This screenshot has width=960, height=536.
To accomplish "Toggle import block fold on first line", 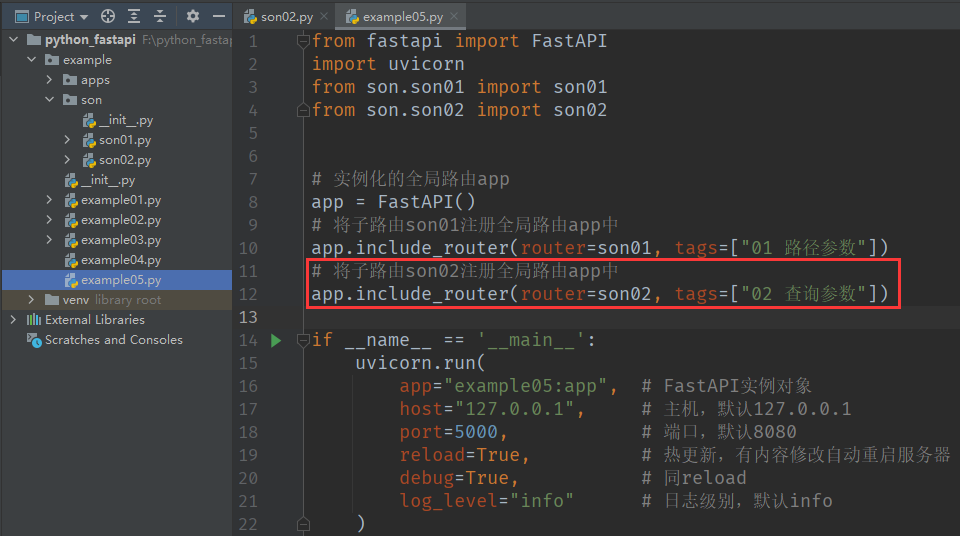I will pyautogui.click(x=303, y=41).
